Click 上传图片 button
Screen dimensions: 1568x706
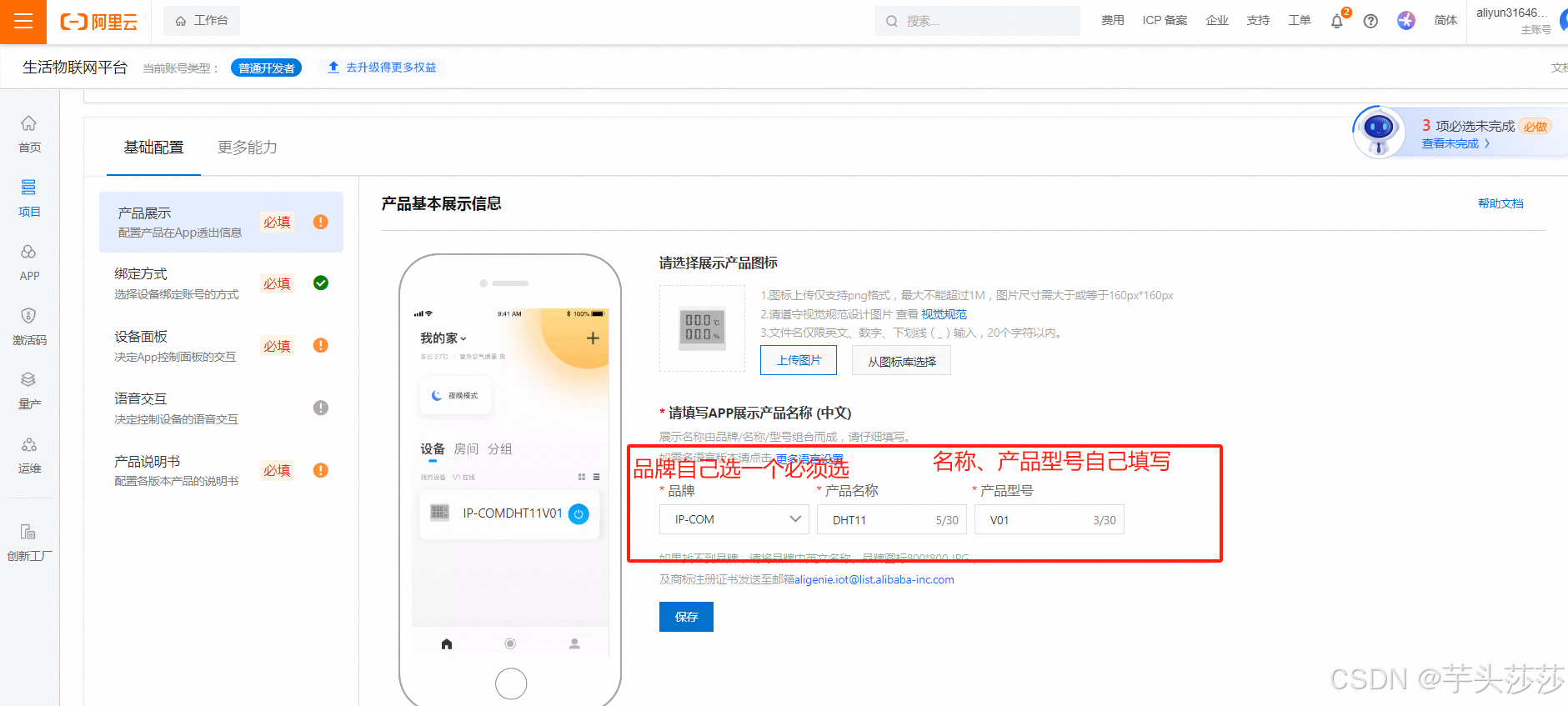(x=799, y=360)
